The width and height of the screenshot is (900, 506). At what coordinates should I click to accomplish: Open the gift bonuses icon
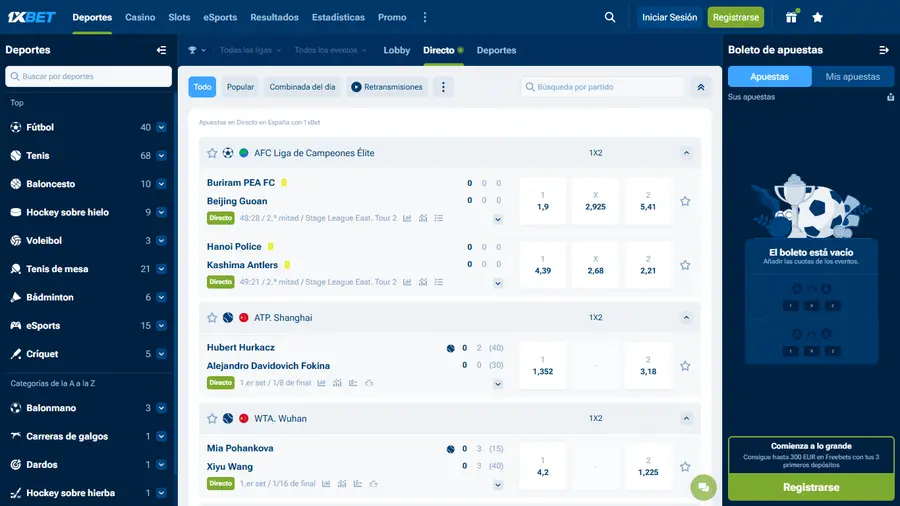click(x=791, y=17)
